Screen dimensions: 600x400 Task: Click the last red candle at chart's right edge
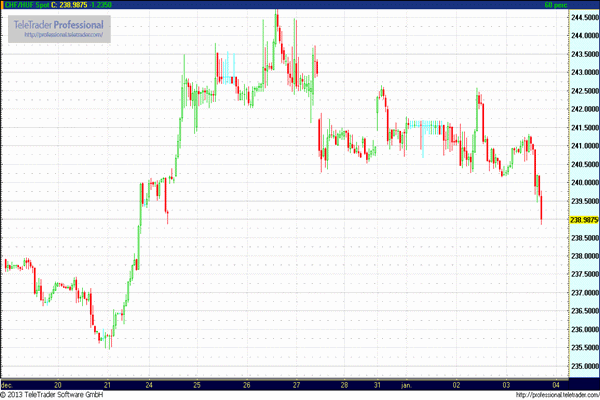(541, 208)
